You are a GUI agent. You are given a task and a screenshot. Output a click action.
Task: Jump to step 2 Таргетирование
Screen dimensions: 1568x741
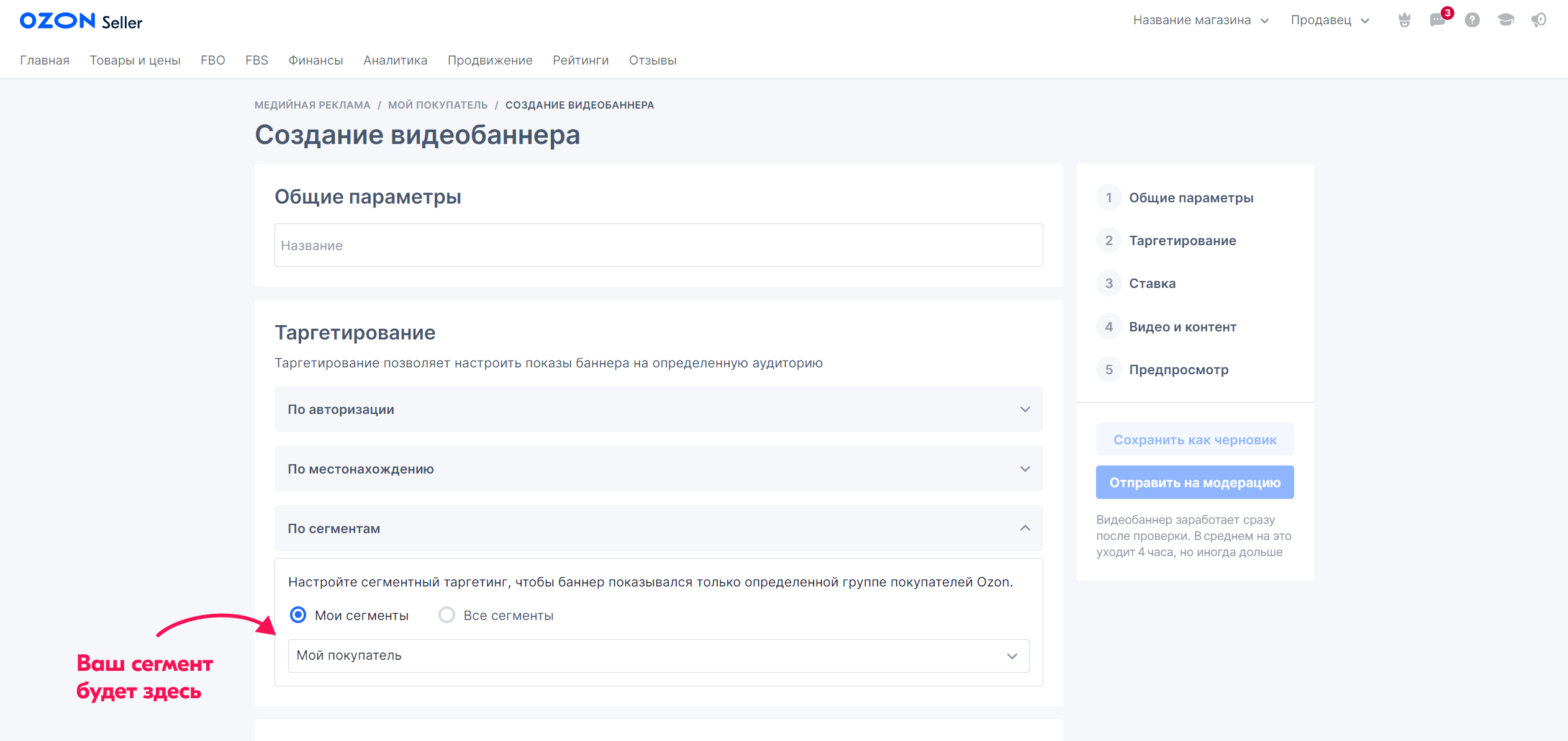[1166, 240]
